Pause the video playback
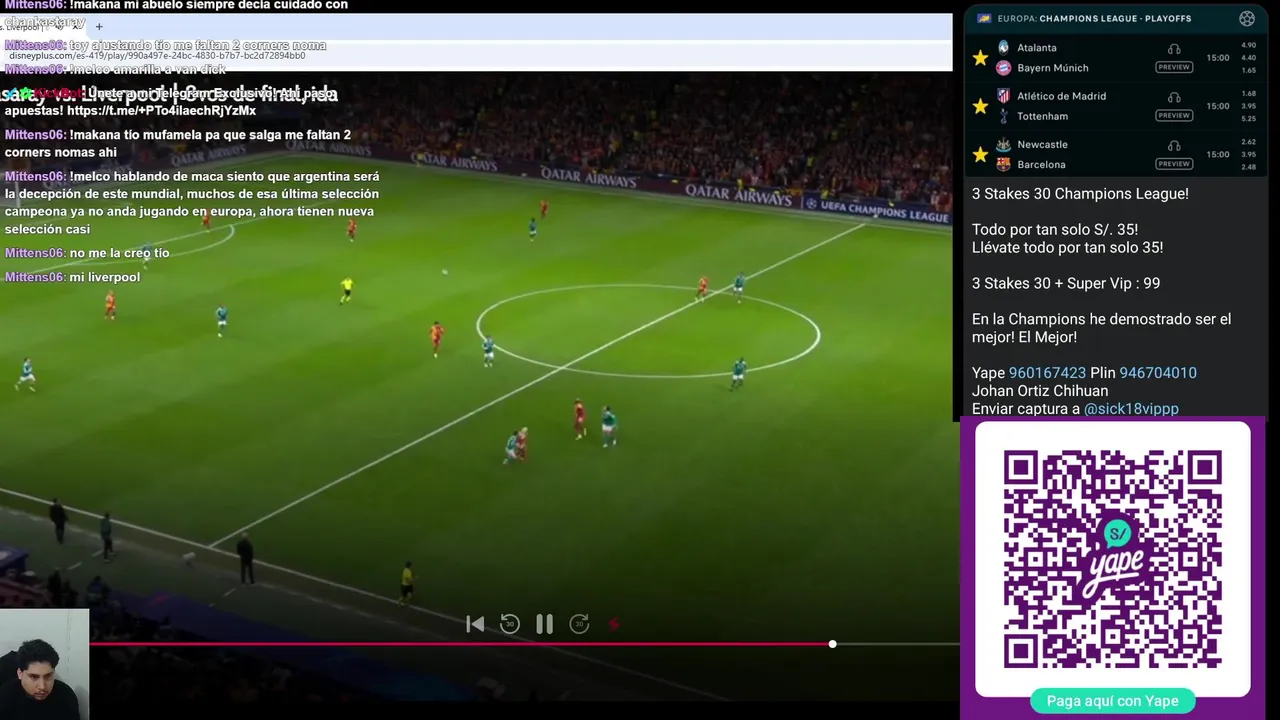This screenshot has width=1280, height=720. click(x=544, y=624)
